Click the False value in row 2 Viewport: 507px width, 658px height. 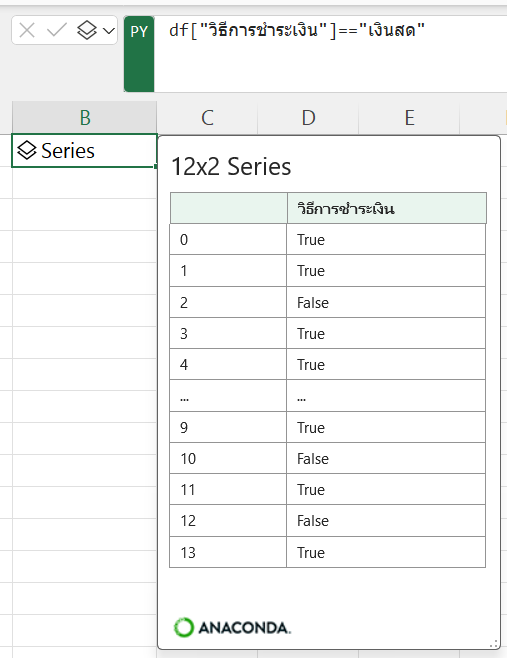[313, 303]
